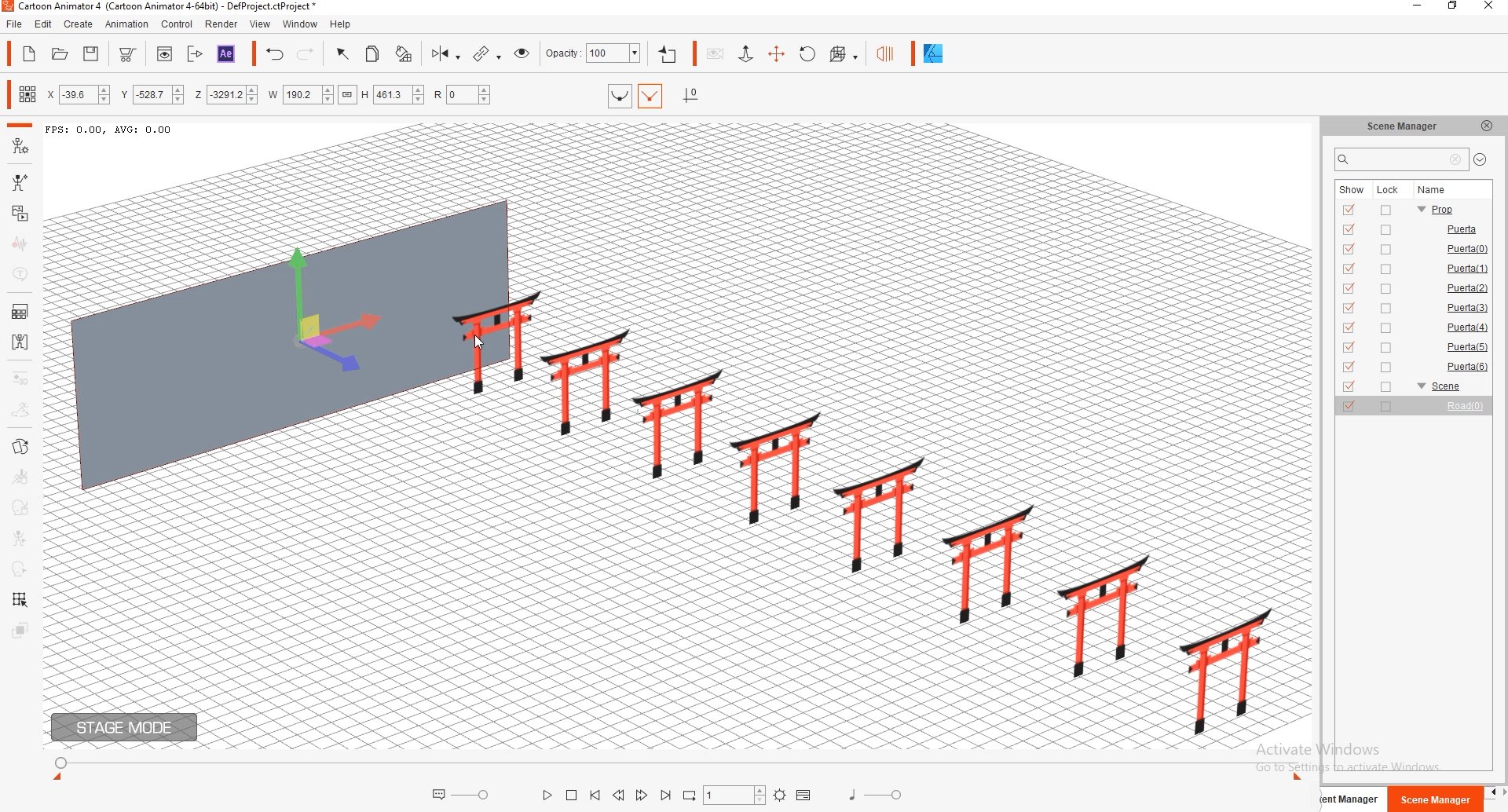Open the timeline list icon
Viewport: 1508px width, 812px height.
[x=803, y=796]
